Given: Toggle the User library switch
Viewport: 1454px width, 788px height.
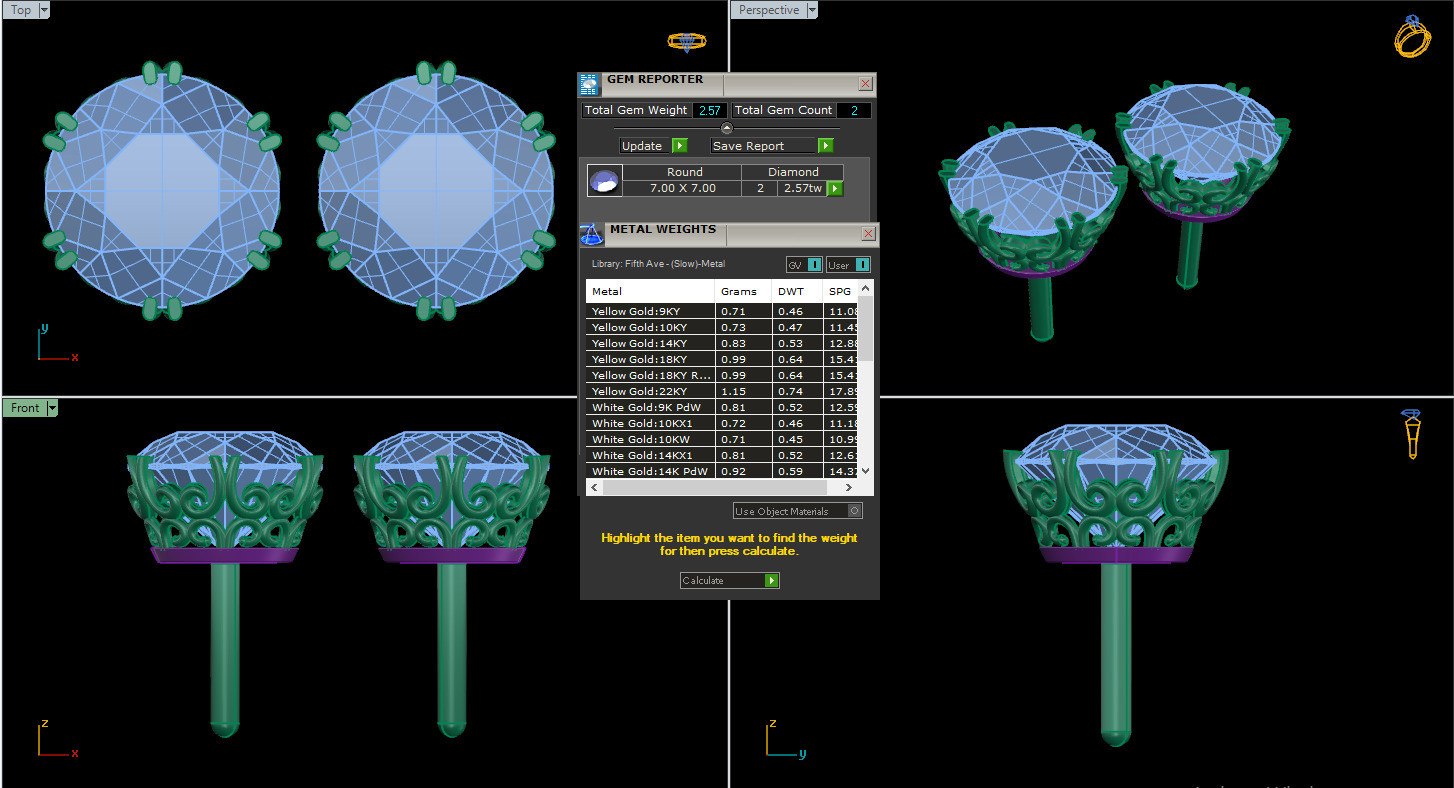Looking at the screenshot, I should click(x=862, y=265).
